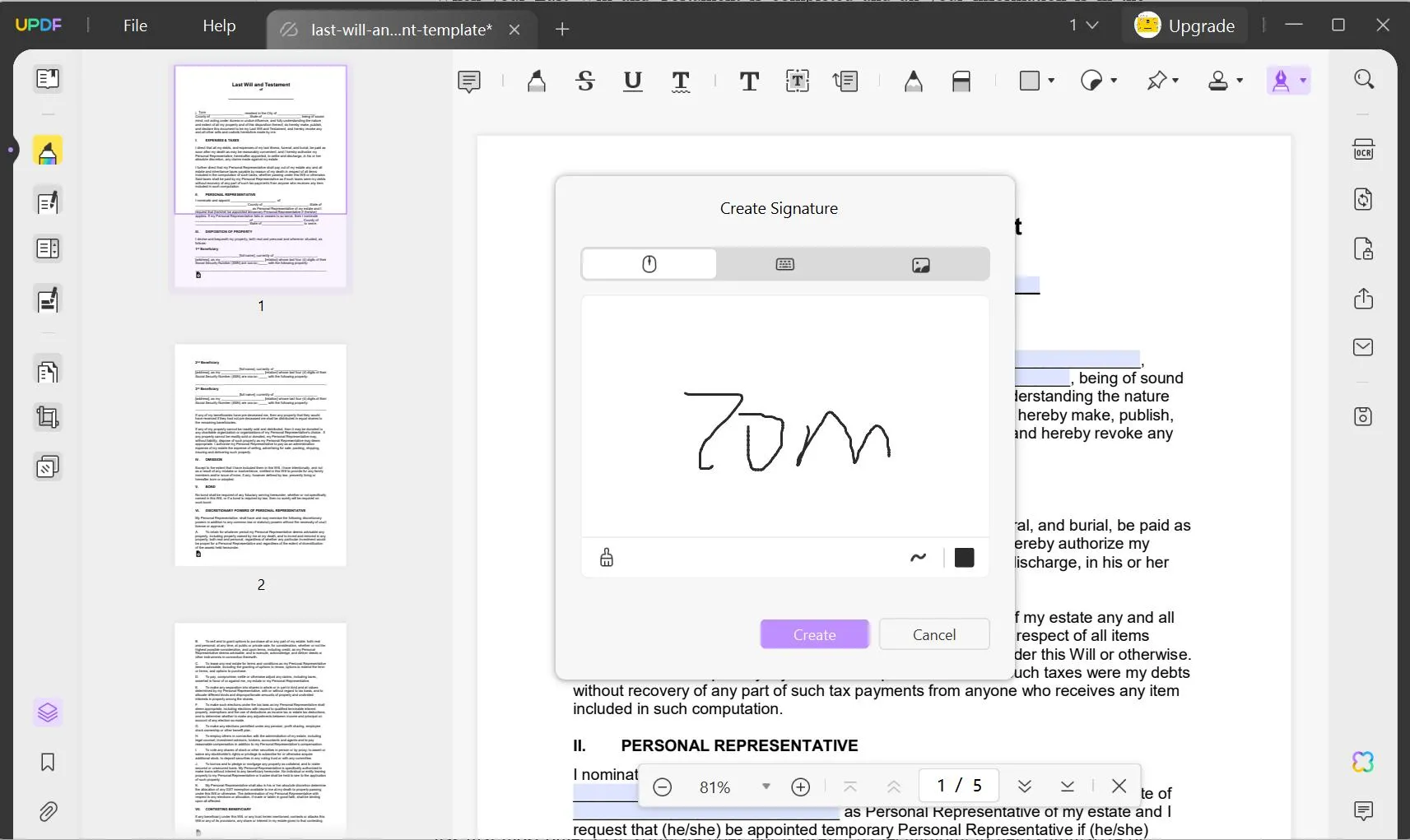This screenshot has width=1410, height=840.
Task: Expand the Rectangle shape dropdown arrow
Action: [x=1051, y=81]
